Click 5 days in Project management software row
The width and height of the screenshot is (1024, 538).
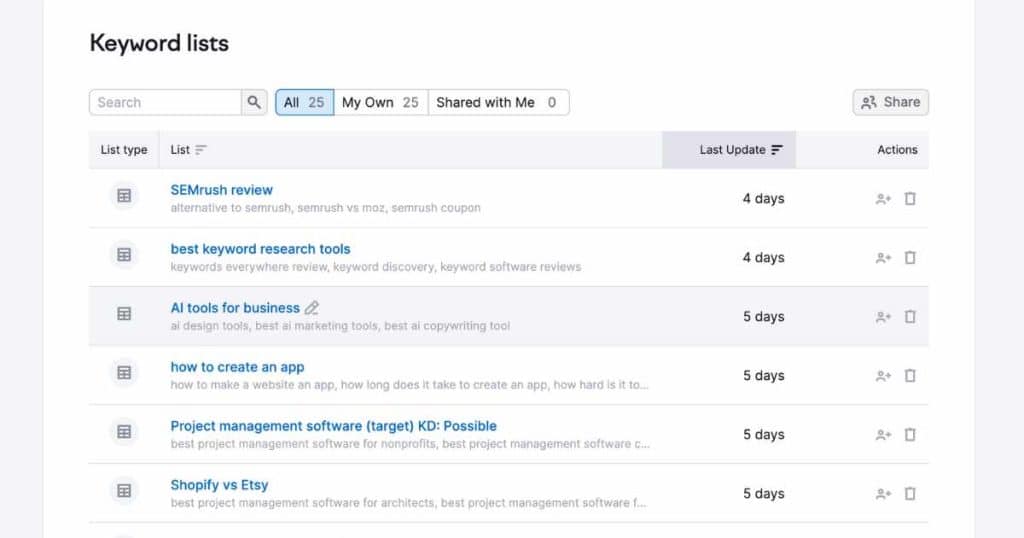763,435
